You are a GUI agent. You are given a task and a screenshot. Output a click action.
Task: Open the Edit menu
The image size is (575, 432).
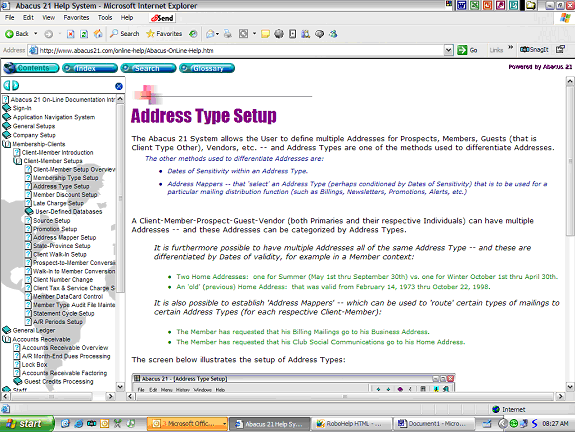coord(28,18)
